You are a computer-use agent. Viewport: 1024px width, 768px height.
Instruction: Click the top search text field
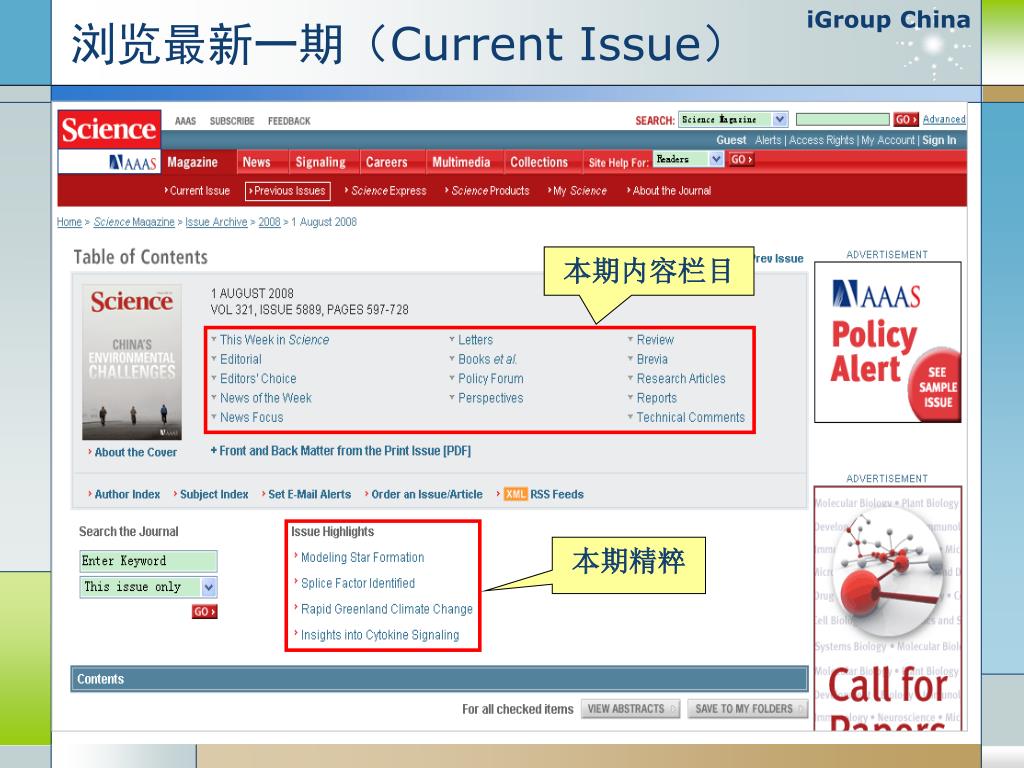842,120
